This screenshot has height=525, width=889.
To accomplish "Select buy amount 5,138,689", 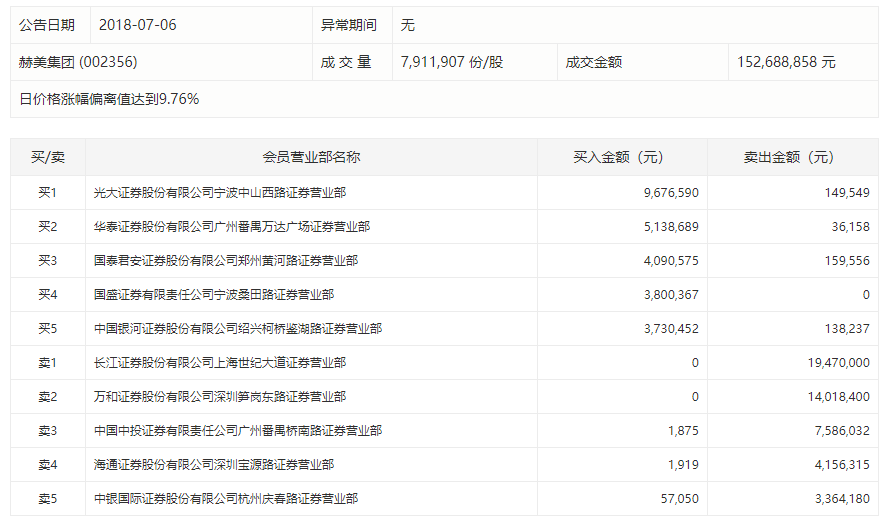I will click(671, 227).
